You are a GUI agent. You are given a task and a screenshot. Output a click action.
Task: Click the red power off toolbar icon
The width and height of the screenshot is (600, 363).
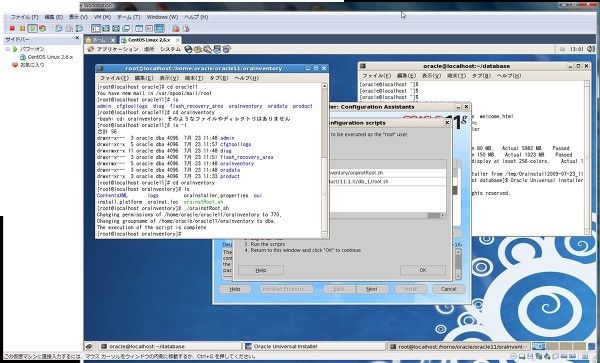point(12,28)
